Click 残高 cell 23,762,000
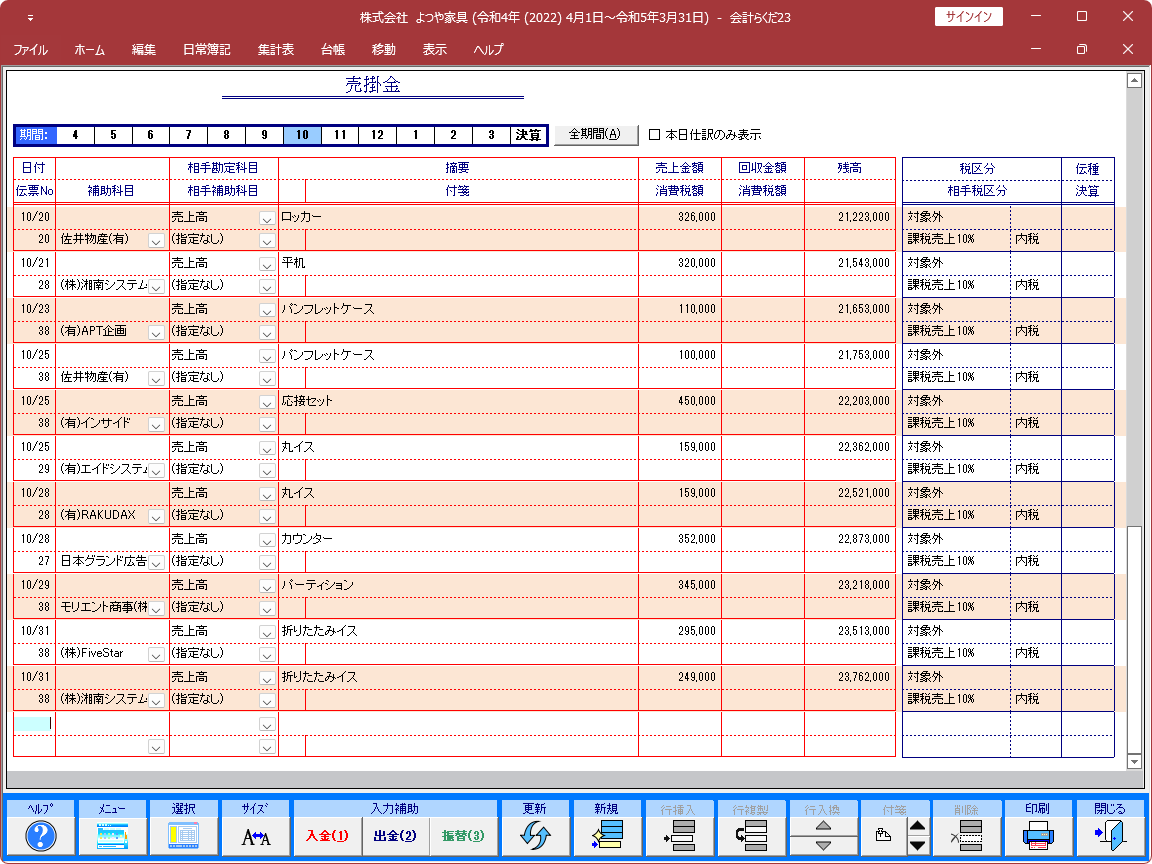The width and height of the screenshot is (1152, 864). coord(850,677)
